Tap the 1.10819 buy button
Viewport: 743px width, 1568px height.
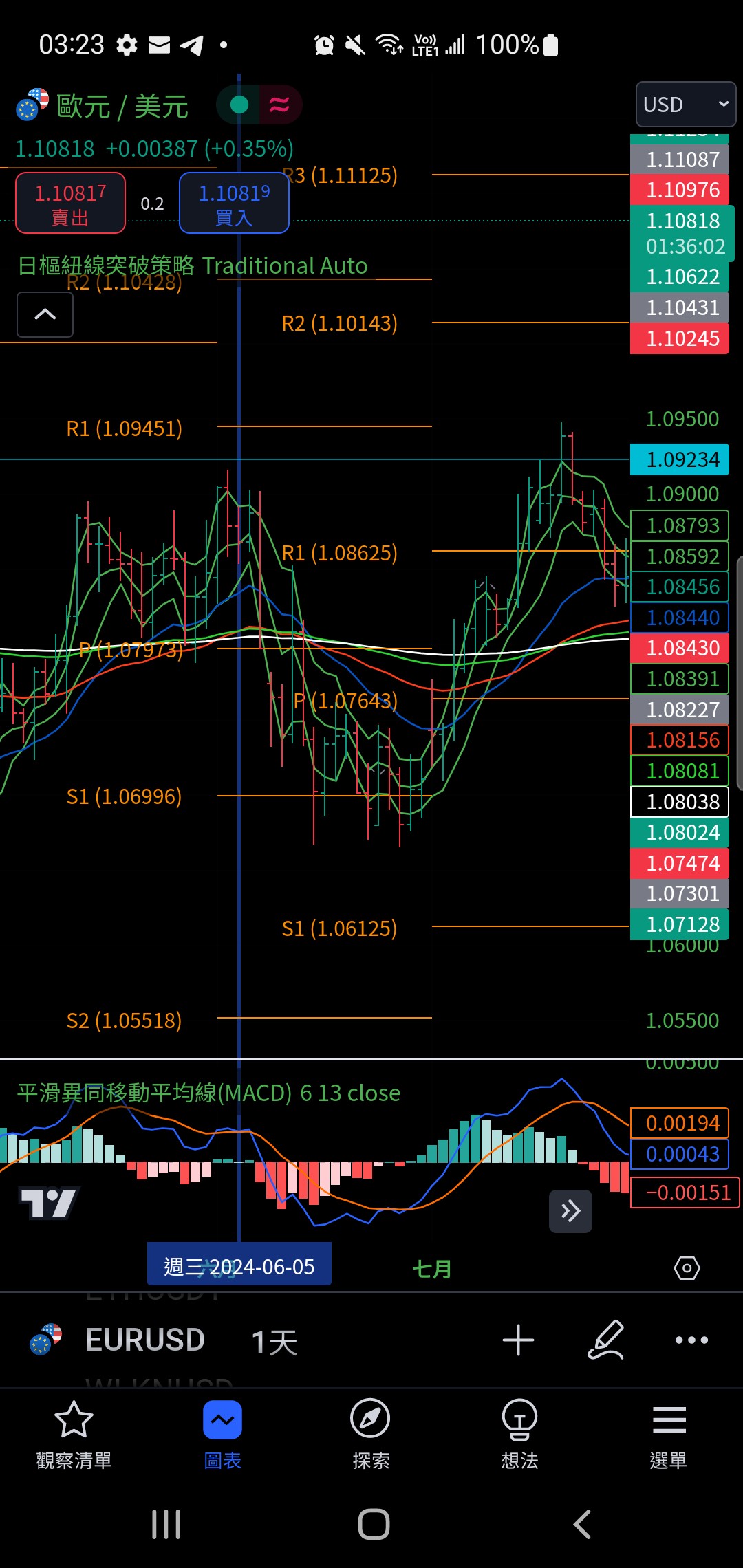pyautogui.click(x=234, y=203)
